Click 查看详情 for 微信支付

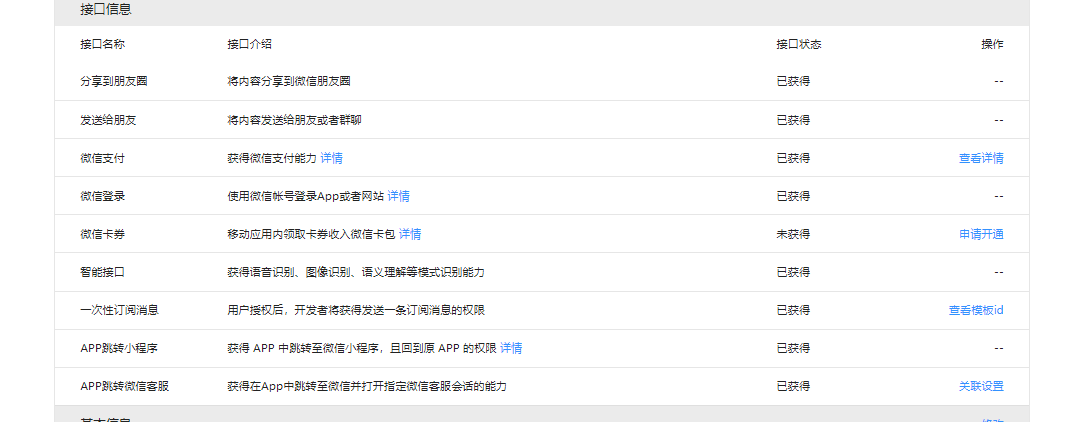click(x=981, y=158)
